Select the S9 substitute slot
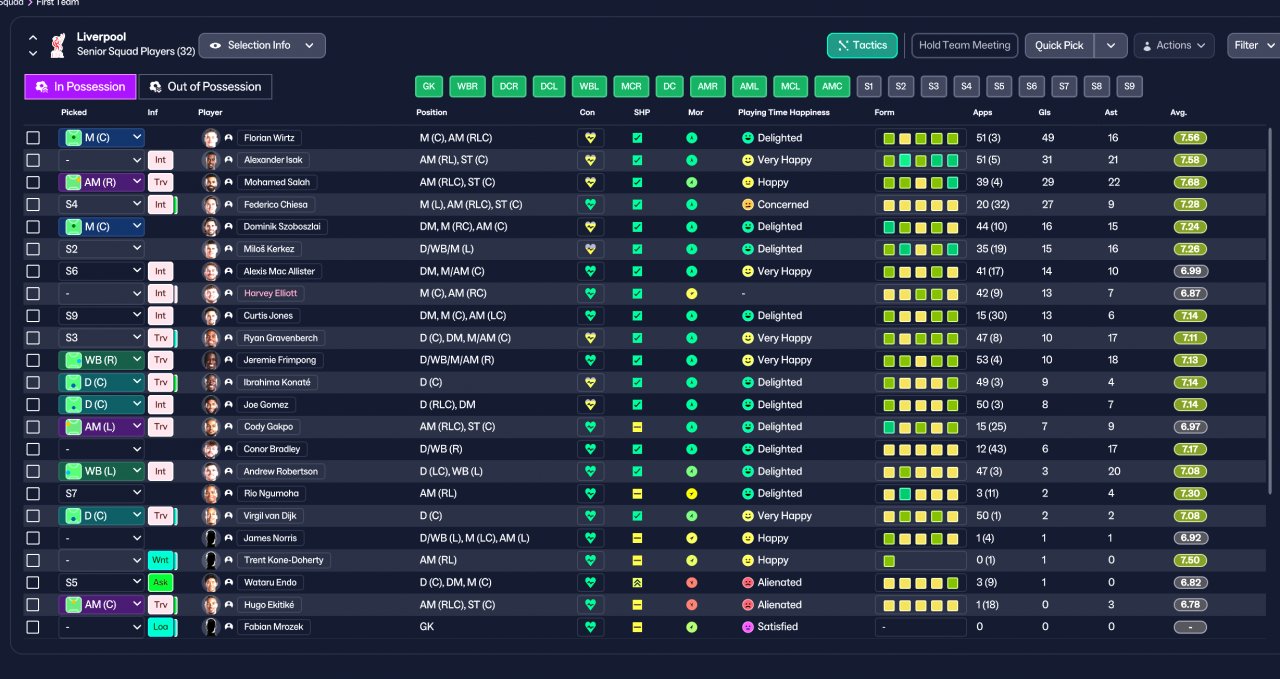 point(1129,86)
